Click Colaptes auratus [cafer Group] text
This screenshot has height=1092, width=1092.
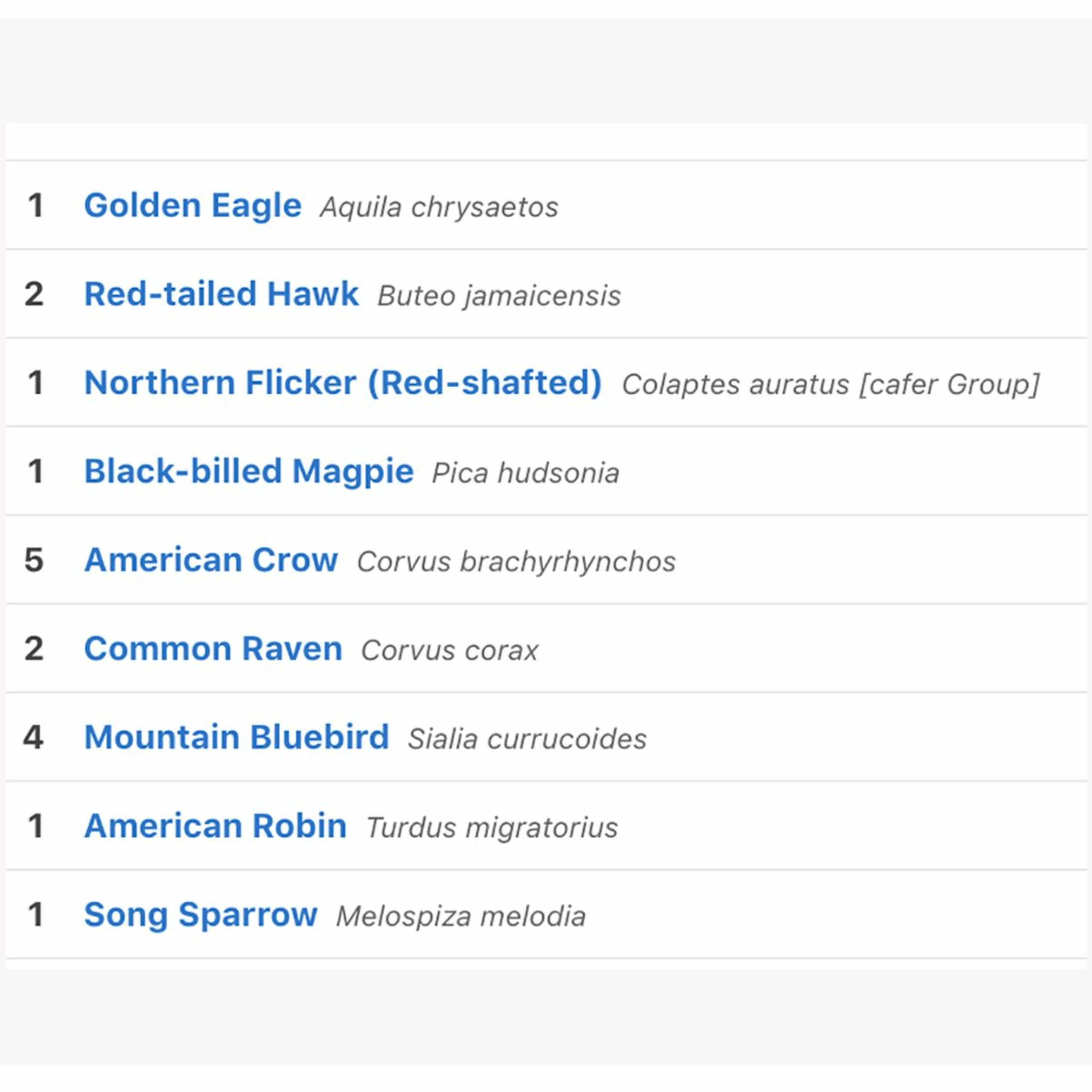pos(830,385)
